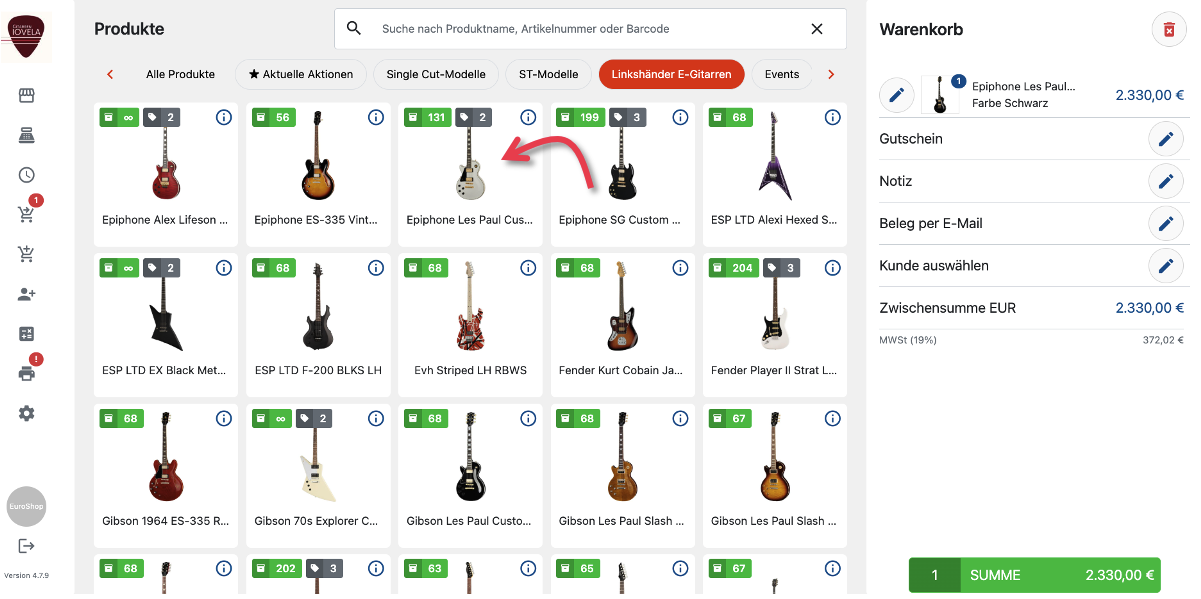Edit the Gutschein row in cart

[x=1165, y=139]
